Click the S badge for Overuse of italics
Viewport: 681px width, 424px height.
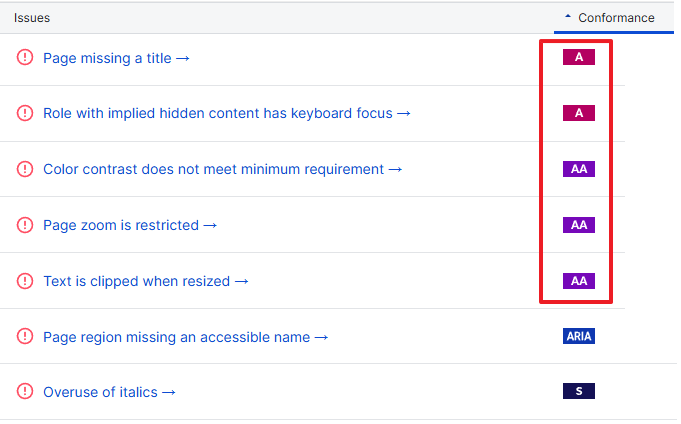pos(579,392)
